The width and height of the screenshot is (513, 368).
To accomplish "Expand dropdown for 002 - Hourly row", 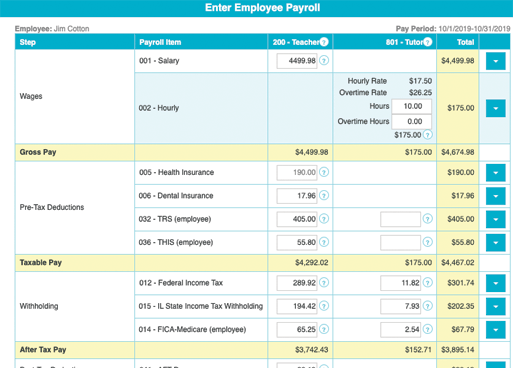I will click(496, 108).
